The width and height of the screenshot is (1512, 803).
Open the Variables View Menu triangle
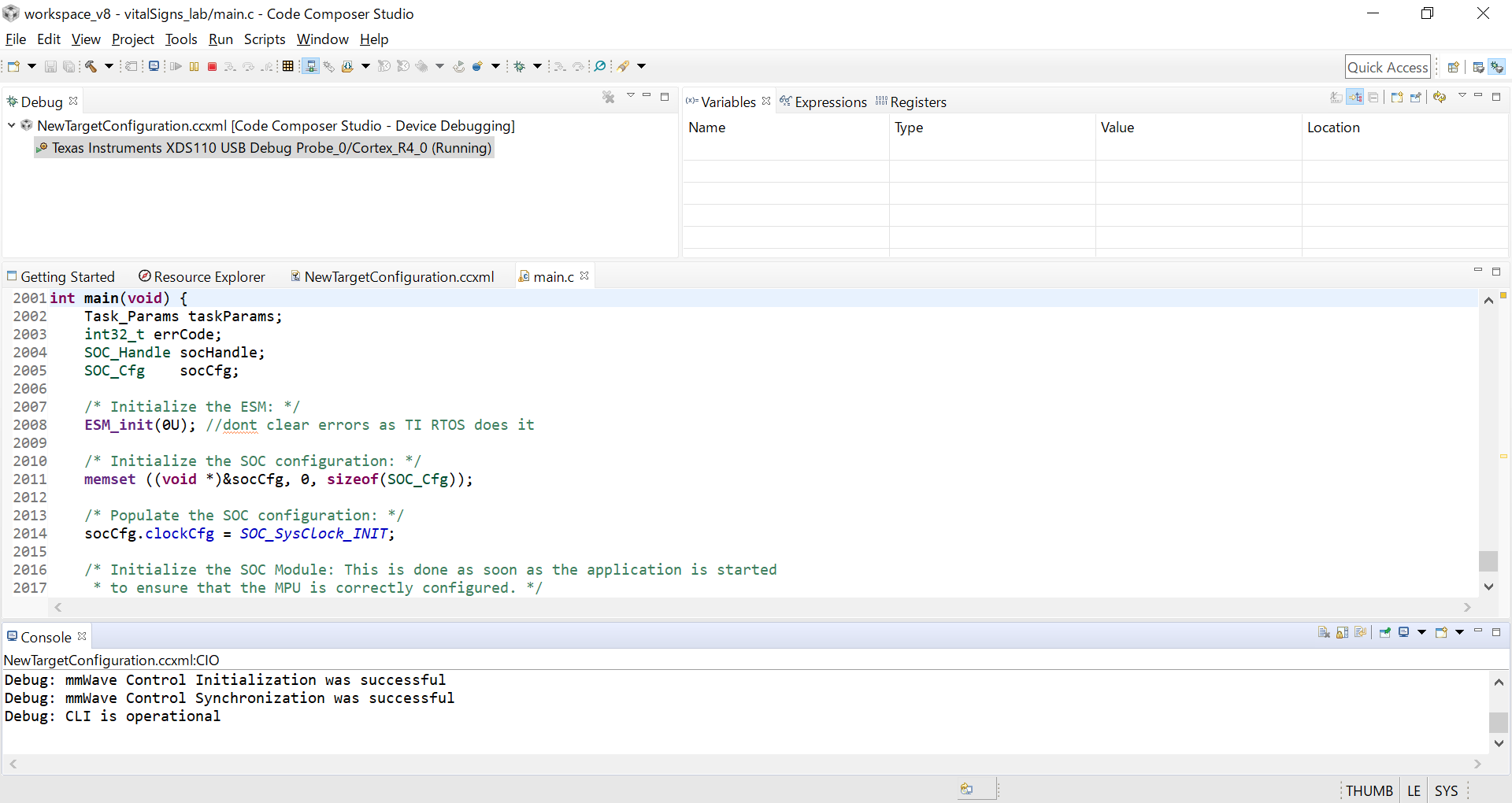pos(1462,96)
